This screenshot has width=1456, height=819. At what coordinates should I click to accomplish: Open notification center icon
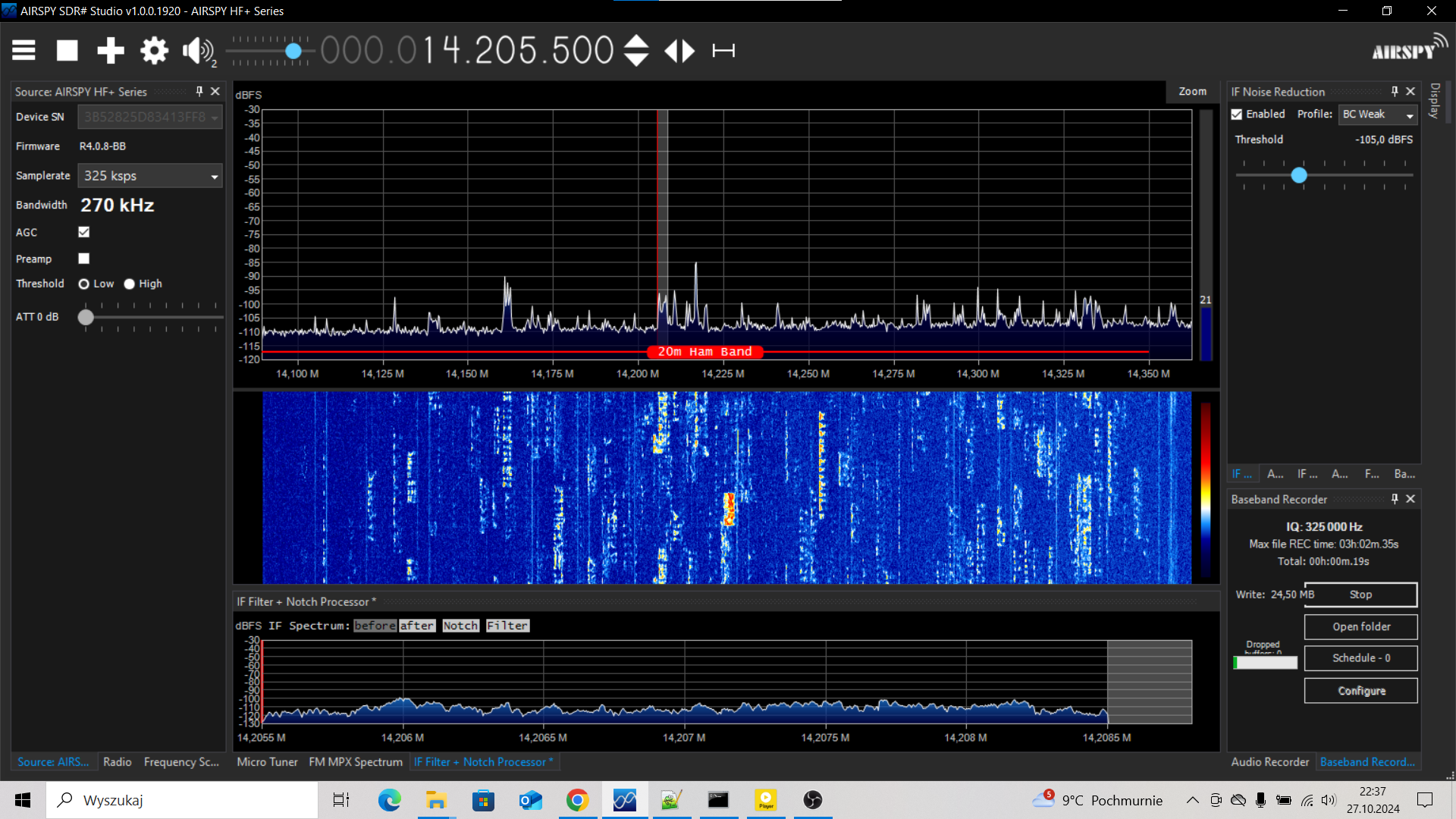(1425, 800)
